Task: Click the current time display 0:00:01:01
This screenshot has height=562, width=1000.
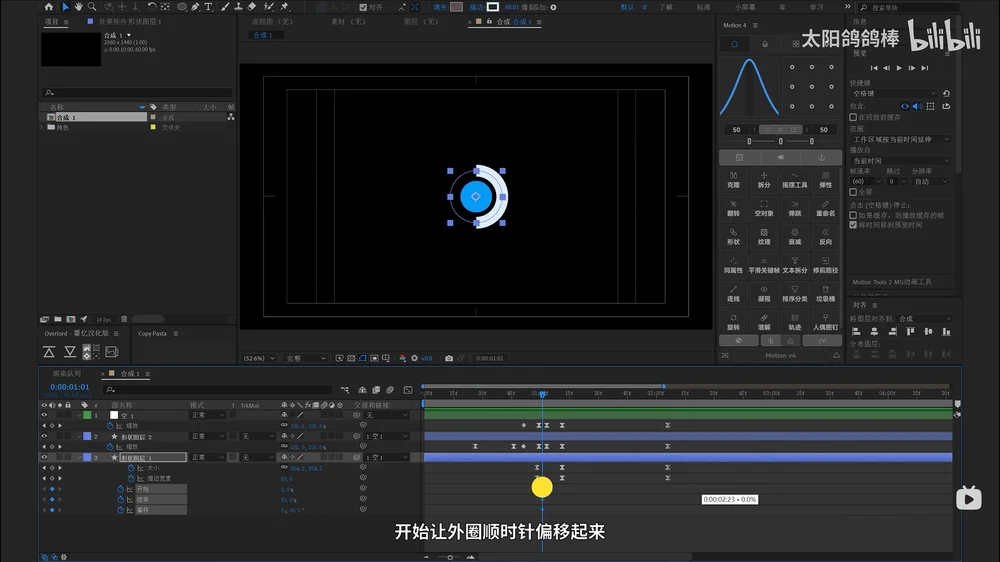Action: 70,387
